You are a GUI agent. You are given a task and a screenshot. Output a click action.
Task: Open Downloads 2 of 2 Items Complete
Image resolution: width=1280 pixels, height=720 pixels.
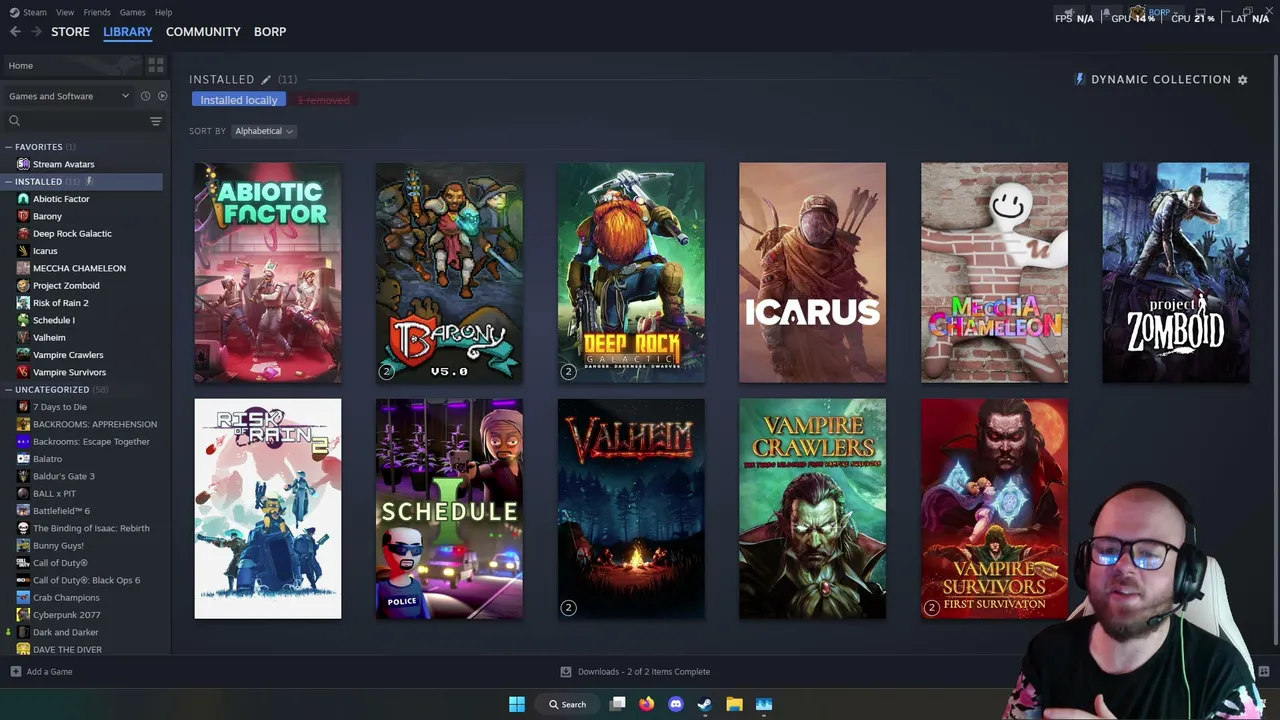pyautogui.click(x=644, y=672)
